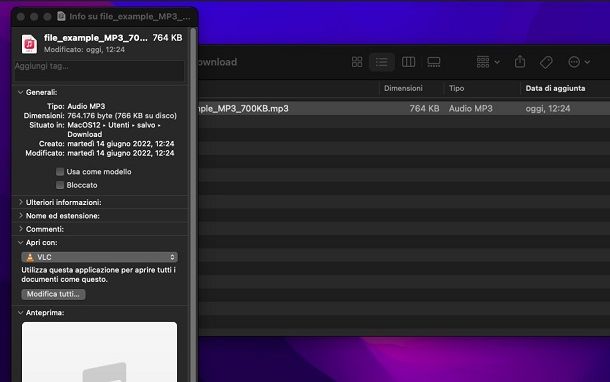
Task: Click the oggi, 12:24 date cell in Finder
Action: pos(548,109)
